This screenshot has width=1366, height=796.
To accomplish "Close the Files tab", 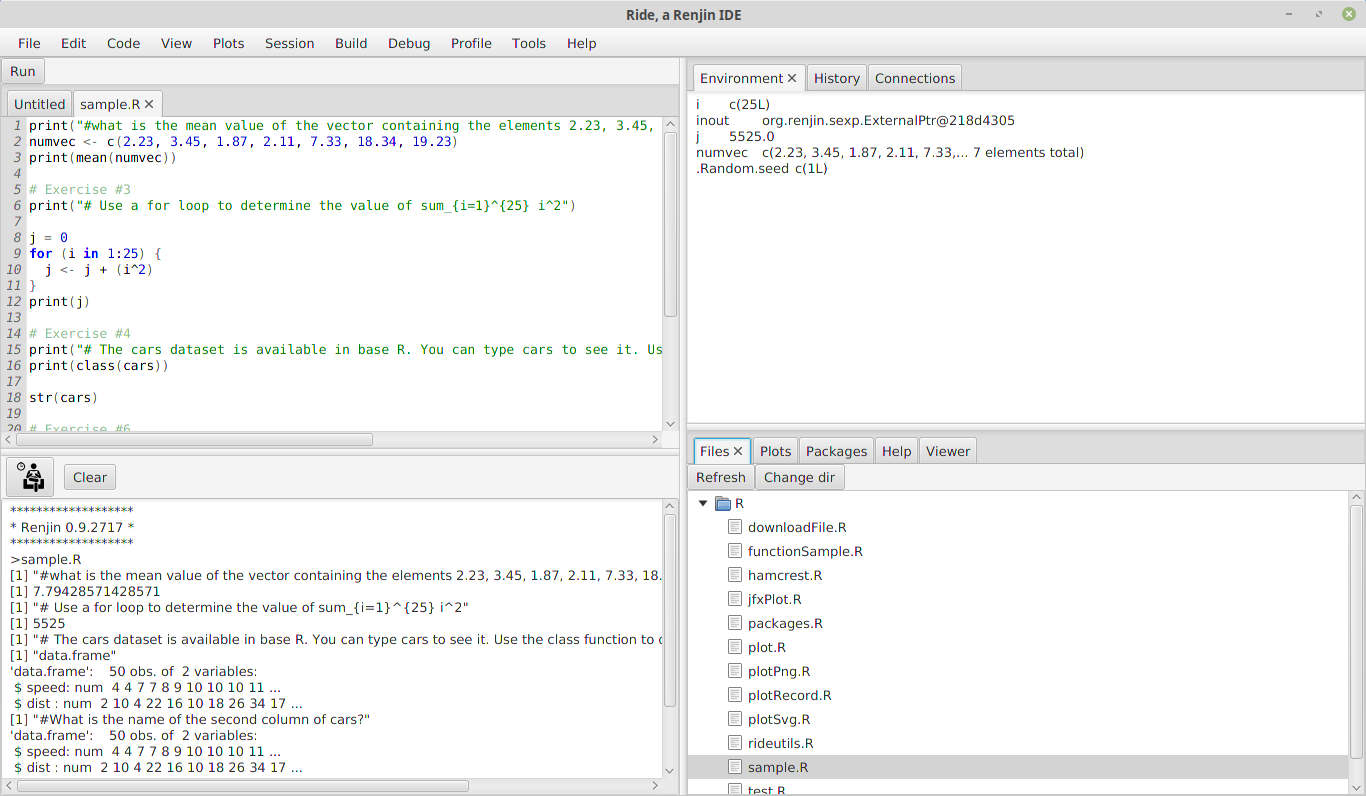I will point(738,451).
